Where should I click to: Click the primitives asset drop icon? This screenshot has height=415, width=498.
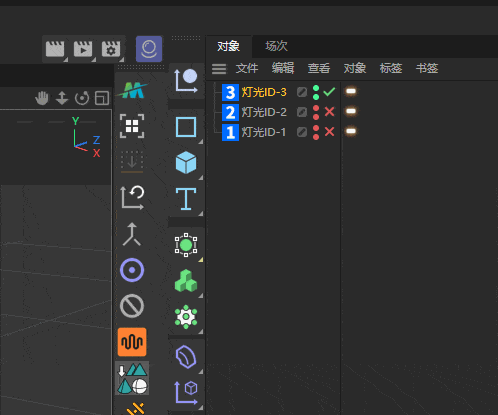click(132, 378)
